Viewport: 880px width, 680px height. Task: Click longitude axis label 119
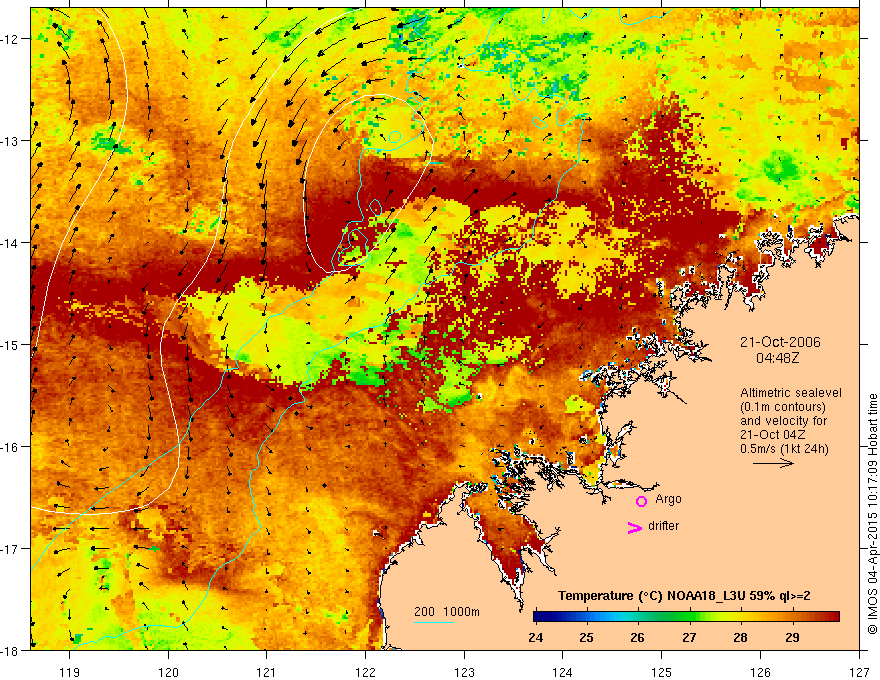70,673
